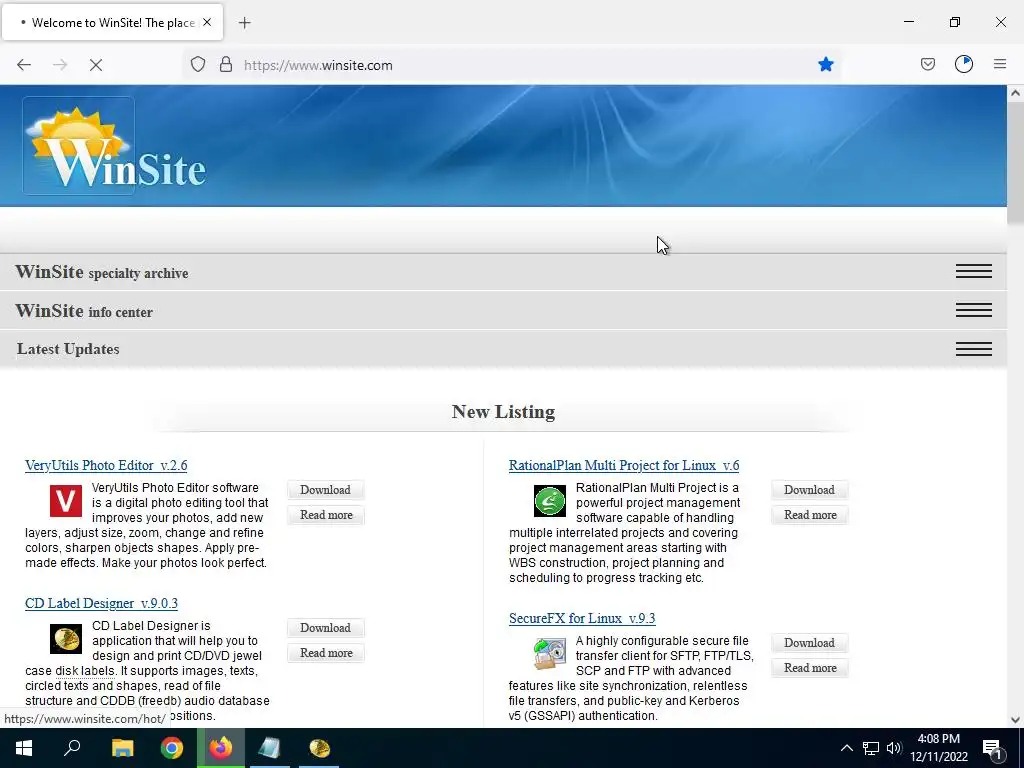Screen dimensions: 1024x768
Task: Open CD Label Designer v.9.0.3 link
Action: [x=101, y=603]
